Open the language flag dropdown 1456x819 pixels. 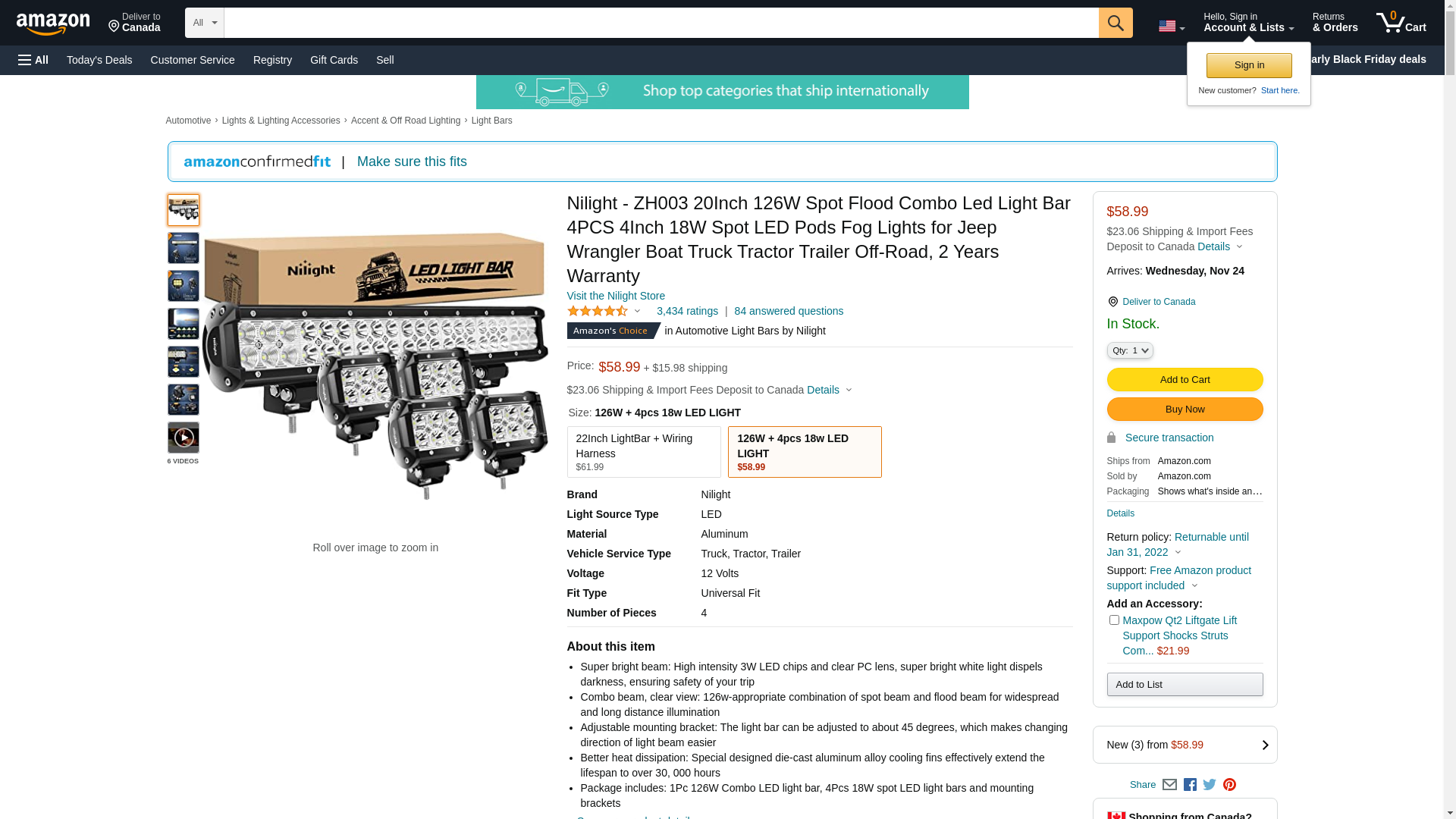click(1172, 27)
